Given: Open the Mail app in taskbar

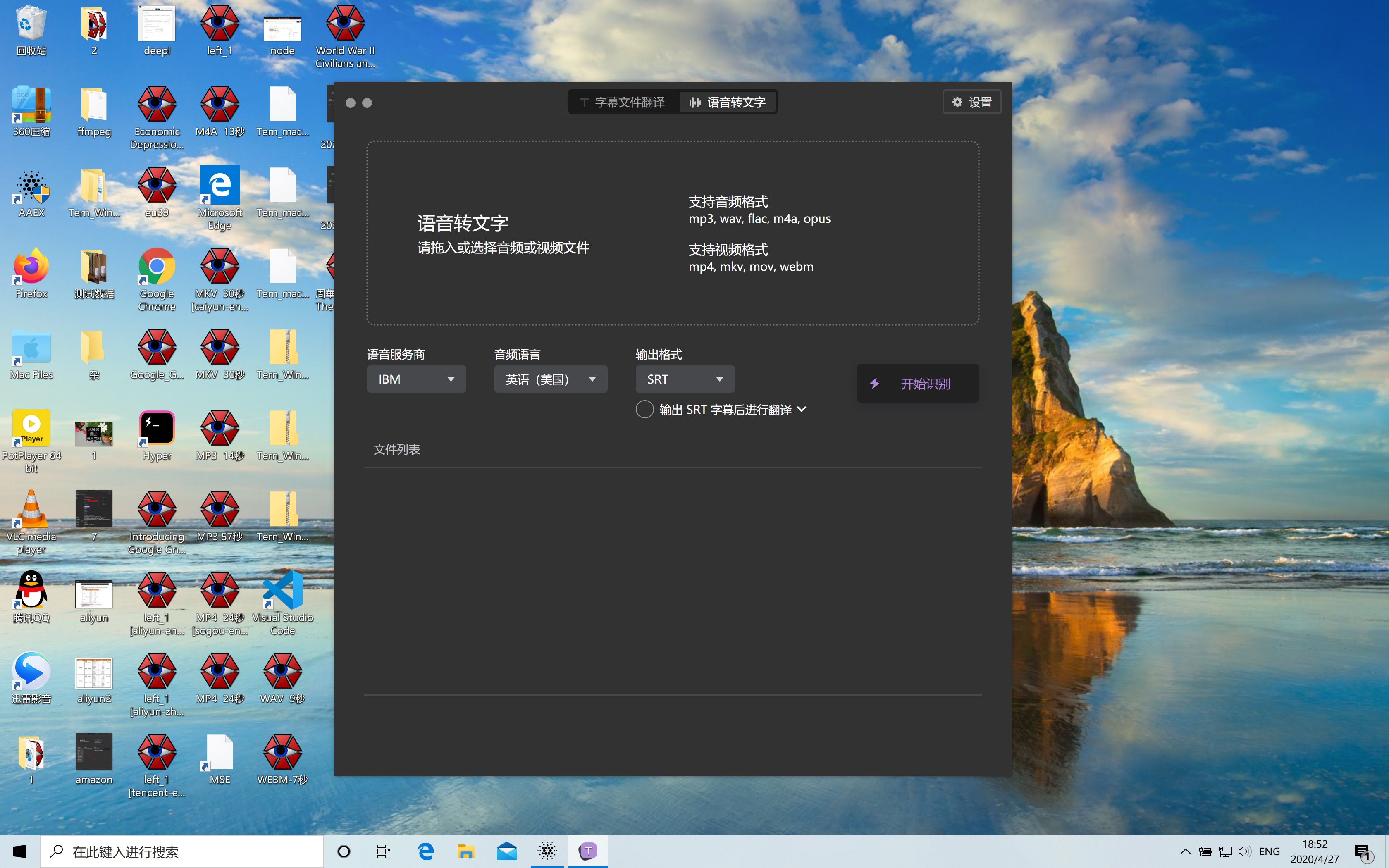Looking at the screenshot, I should coord(506,851).
